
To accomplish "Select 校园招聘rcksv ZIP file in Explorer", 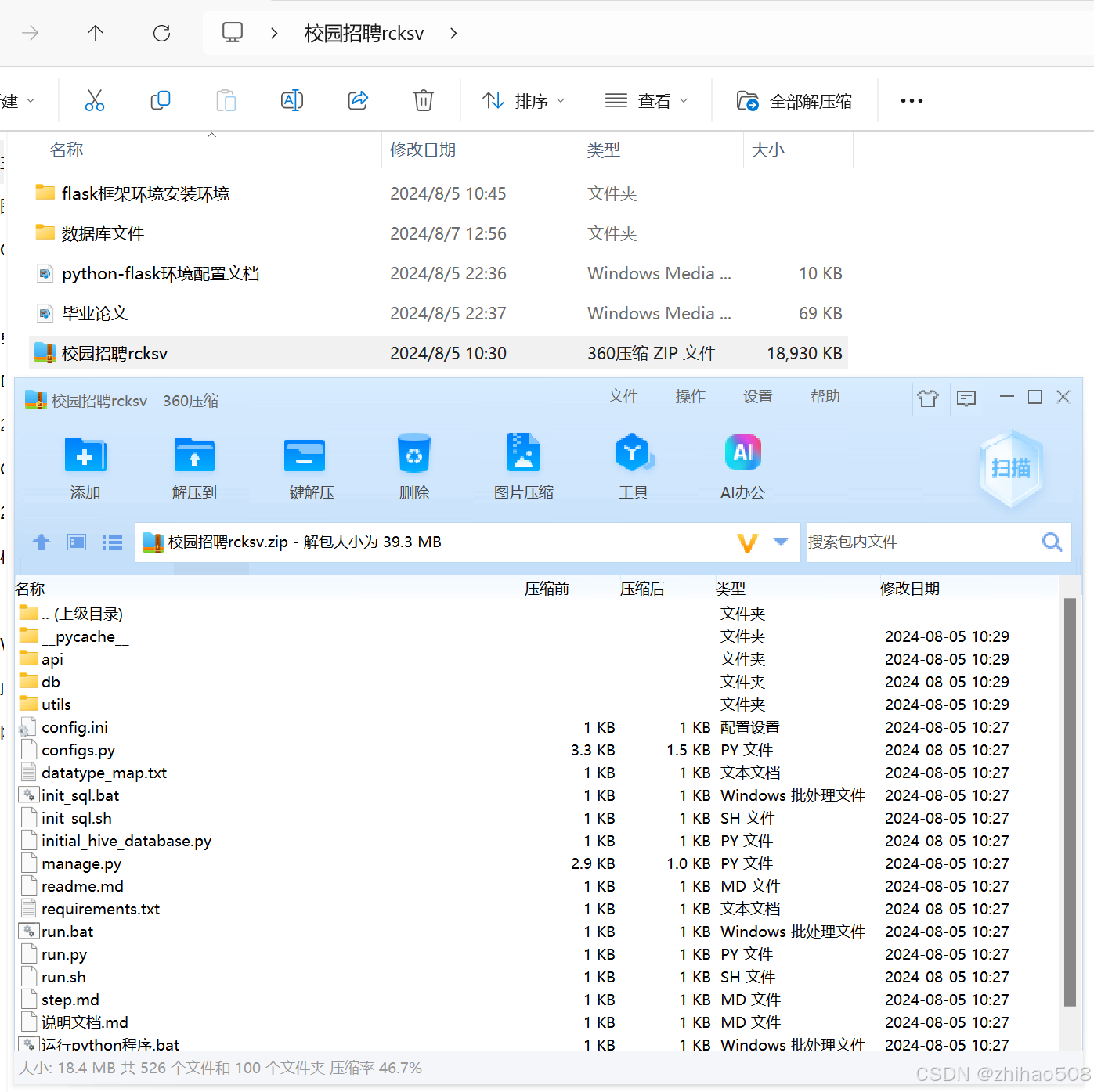I will coord(439,353).
